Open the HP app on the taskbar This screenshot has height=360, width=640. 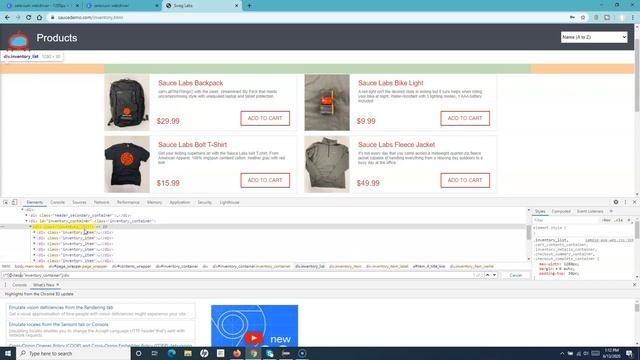[x=204, y=353]
